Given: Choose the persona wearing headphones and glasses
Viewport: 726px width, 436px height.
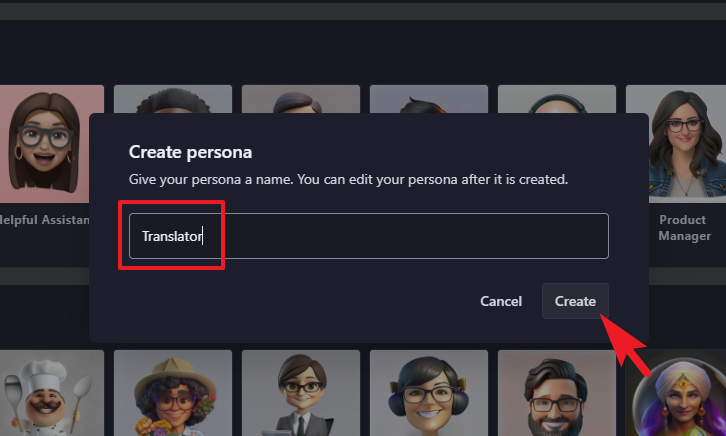Looking at the screenshot, I should click(x=429, y=393).
